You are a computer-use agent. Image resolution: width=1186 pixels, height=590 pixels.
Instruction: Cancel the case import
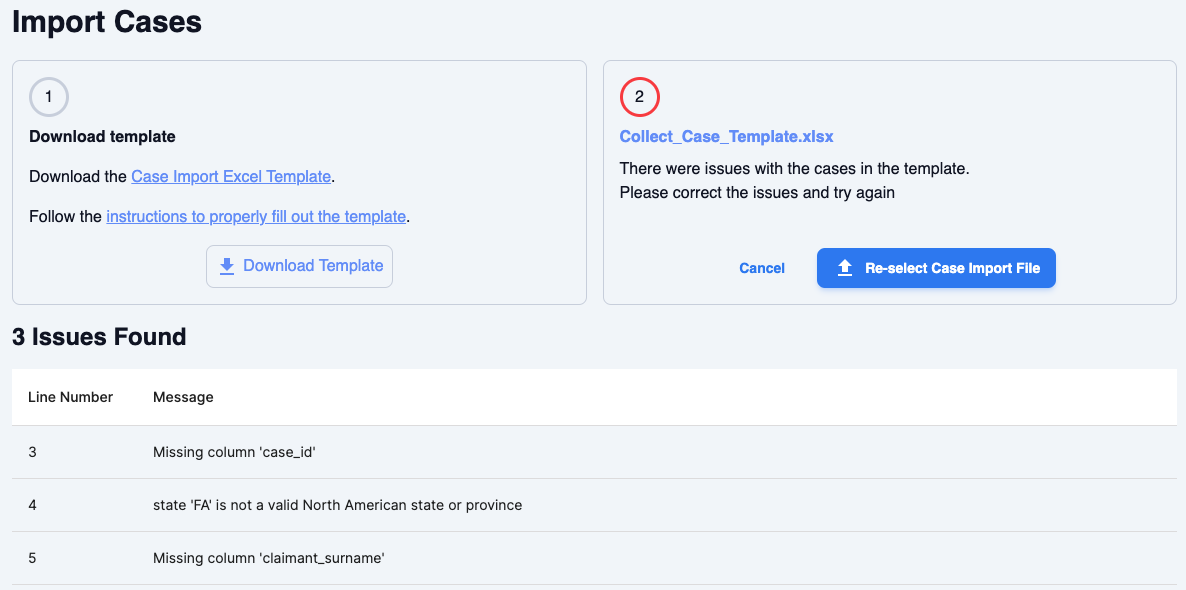coord(761,268)
